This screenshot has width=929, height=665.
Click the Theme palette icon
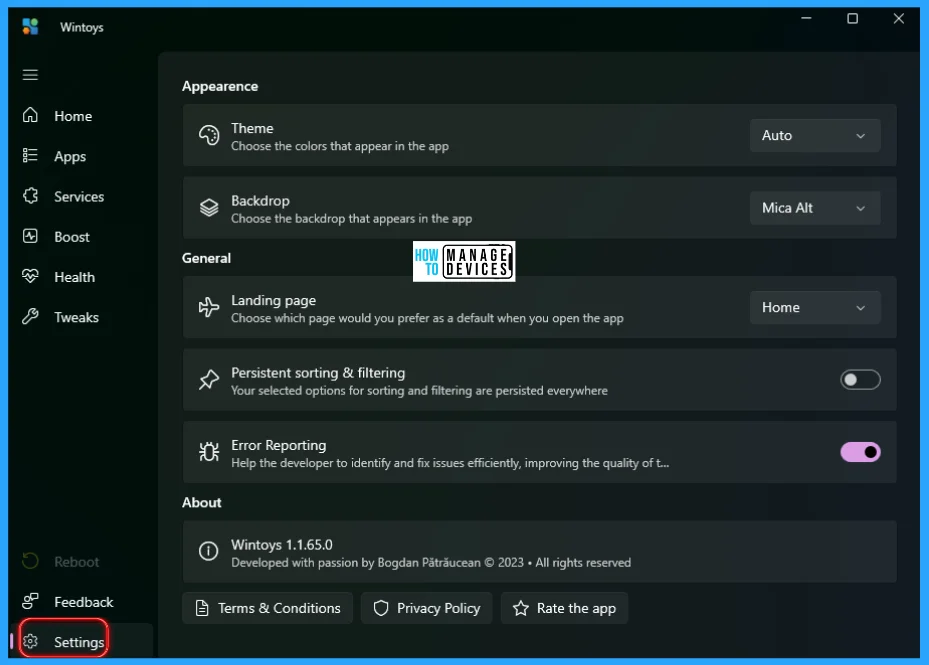[x=209, y=135]
